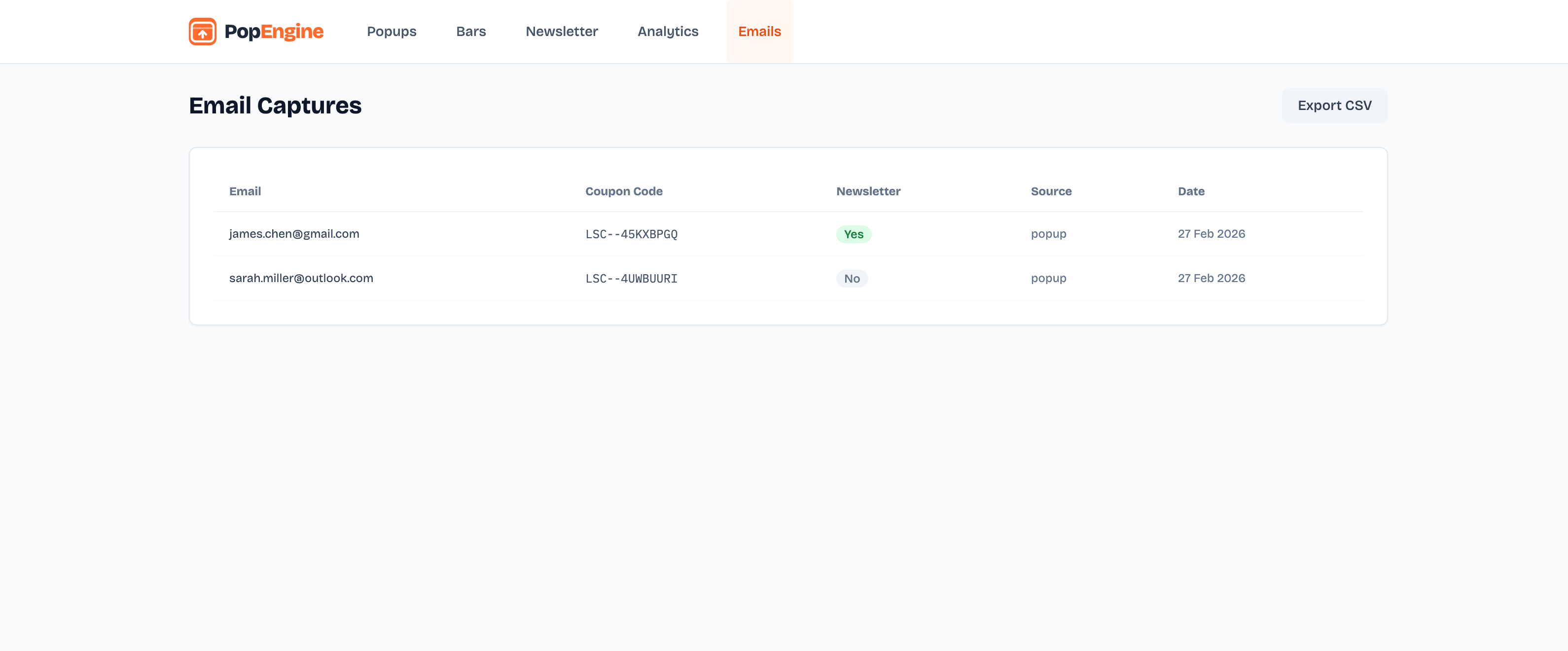The width and height of the screenshot is (1568, 651).
Task: Click the Coupon Code column header
Action: [623, 191]
